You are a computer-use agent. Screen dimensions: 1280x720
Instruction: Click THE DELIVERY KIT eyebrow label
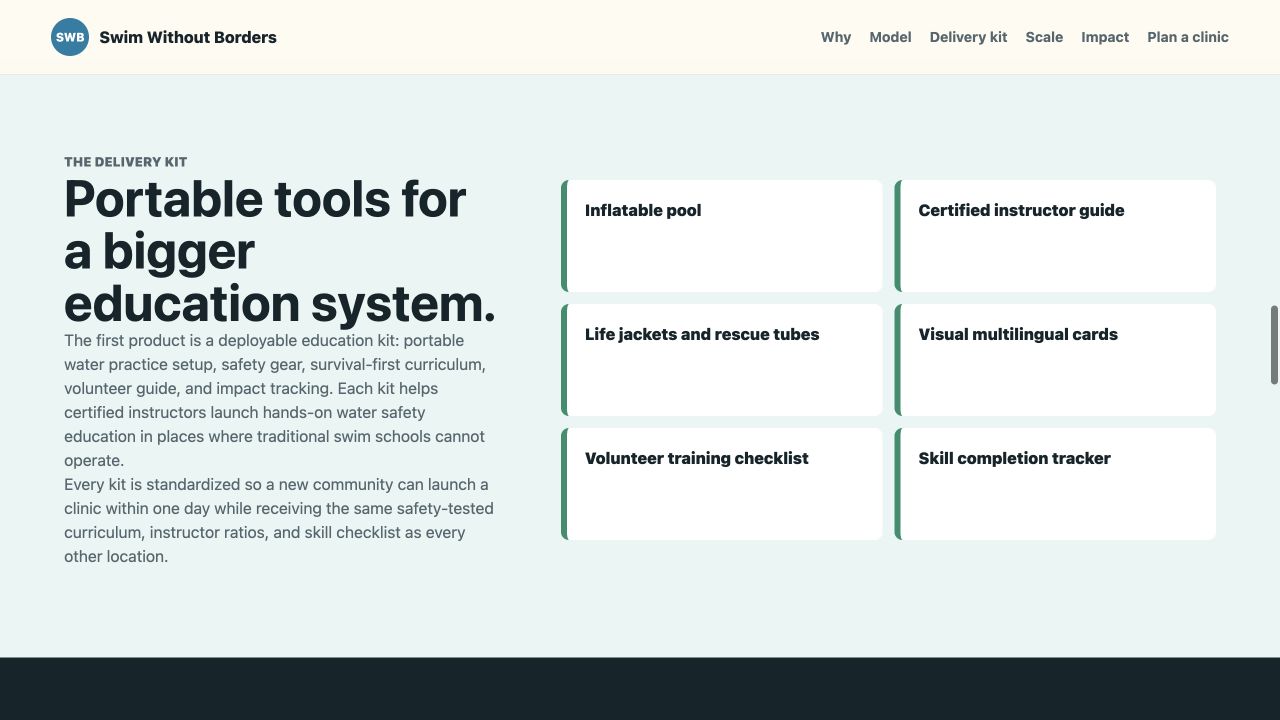126,162
